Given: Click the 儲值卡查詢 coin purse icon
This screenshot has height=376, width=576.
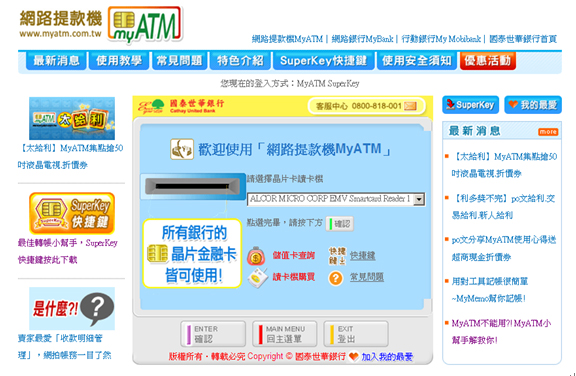Looking at the screenshot, I should pyautogui.click(x=256, y=256).
